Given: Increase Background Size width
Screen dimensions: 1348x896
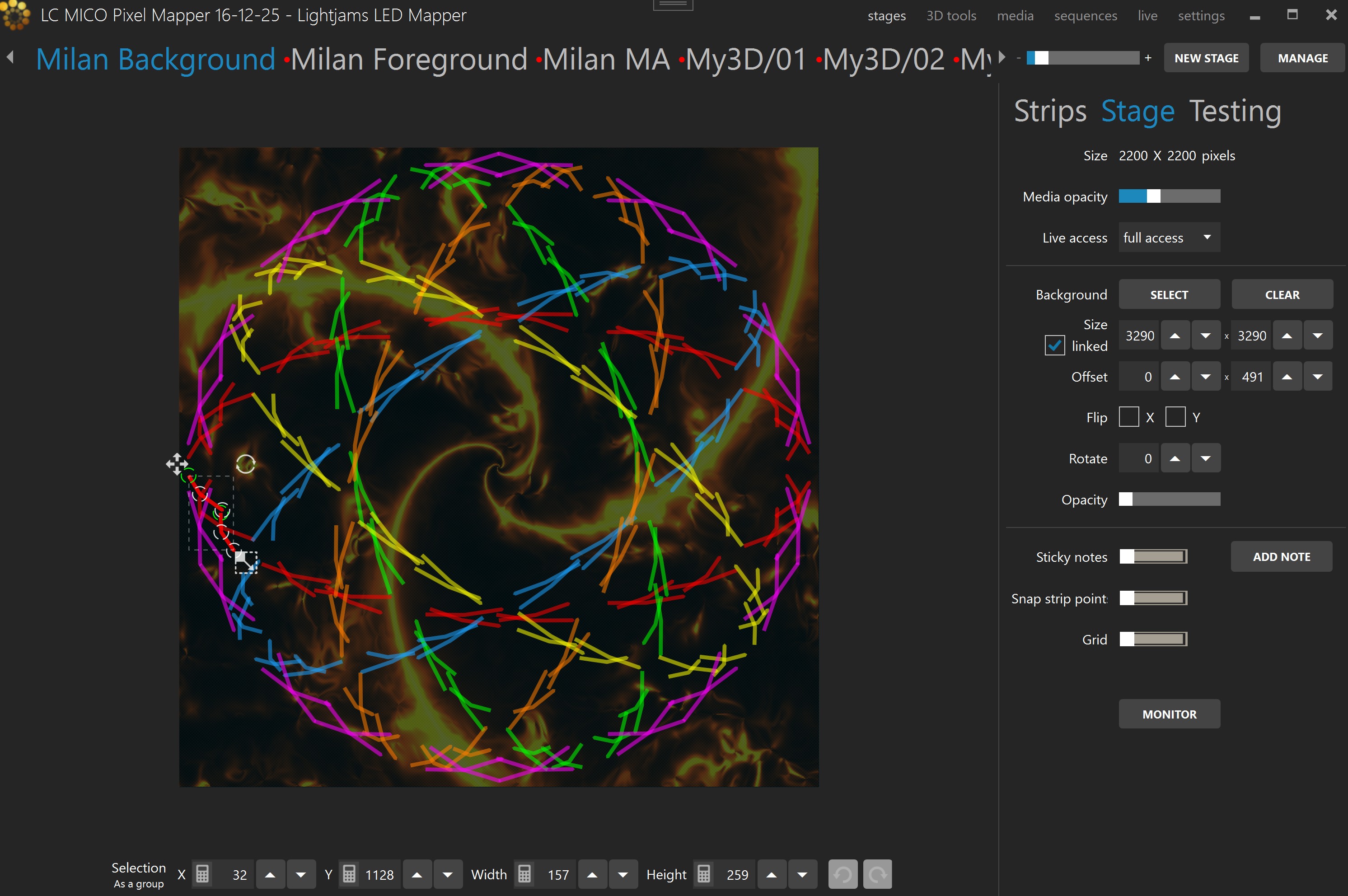Looking at the screenshot, I should pyautogui.click(x=1175, y=336).
